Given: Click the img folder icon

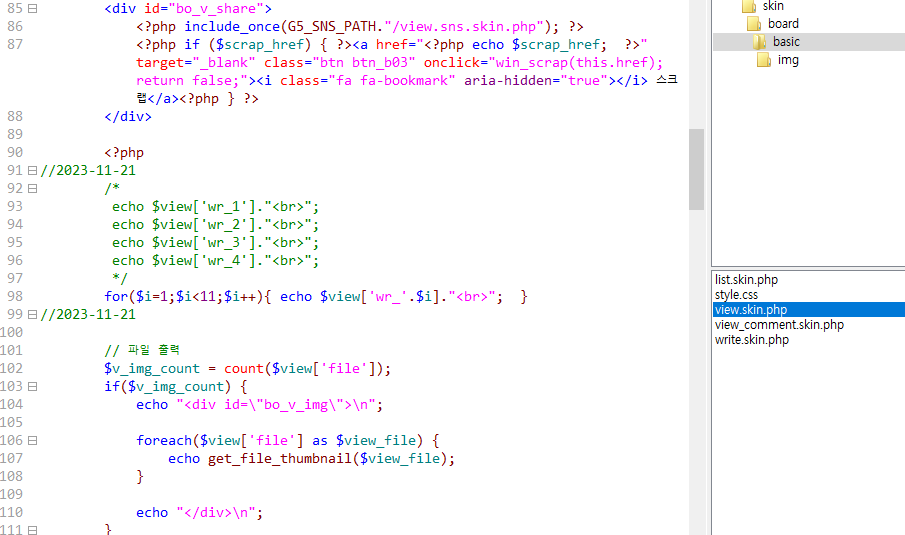Looking at the screenshot, I should tap(764, 60).
